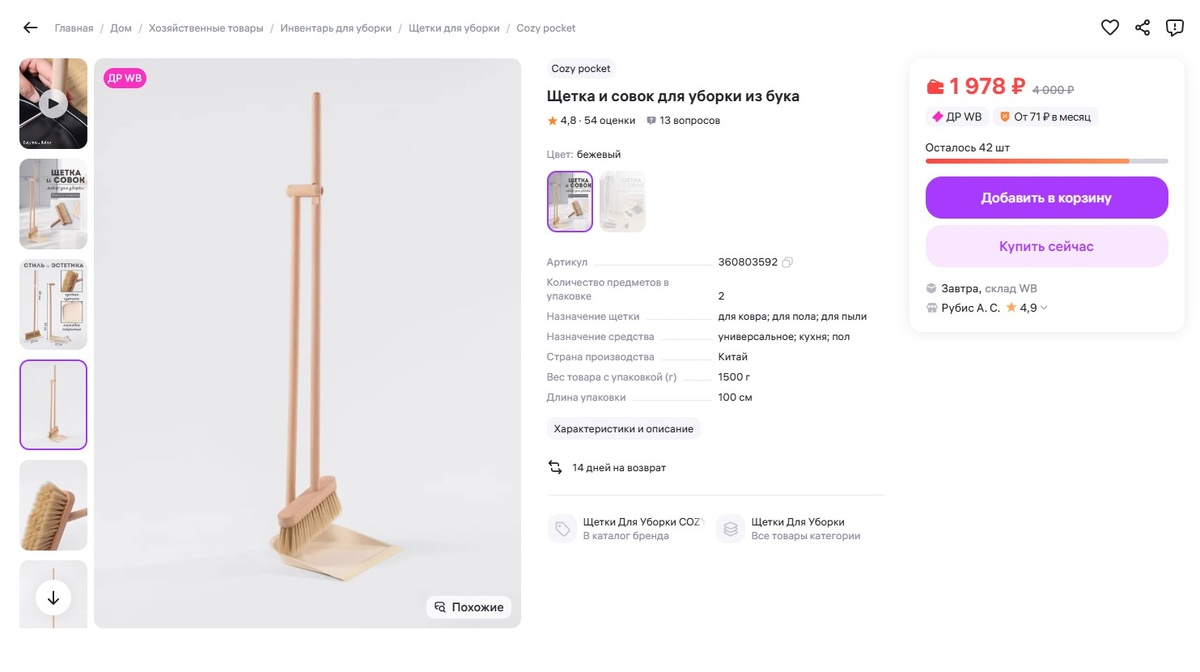Expand Характеристики и описание section
The image size is (1200, 672).
click(x=623, y=429)
